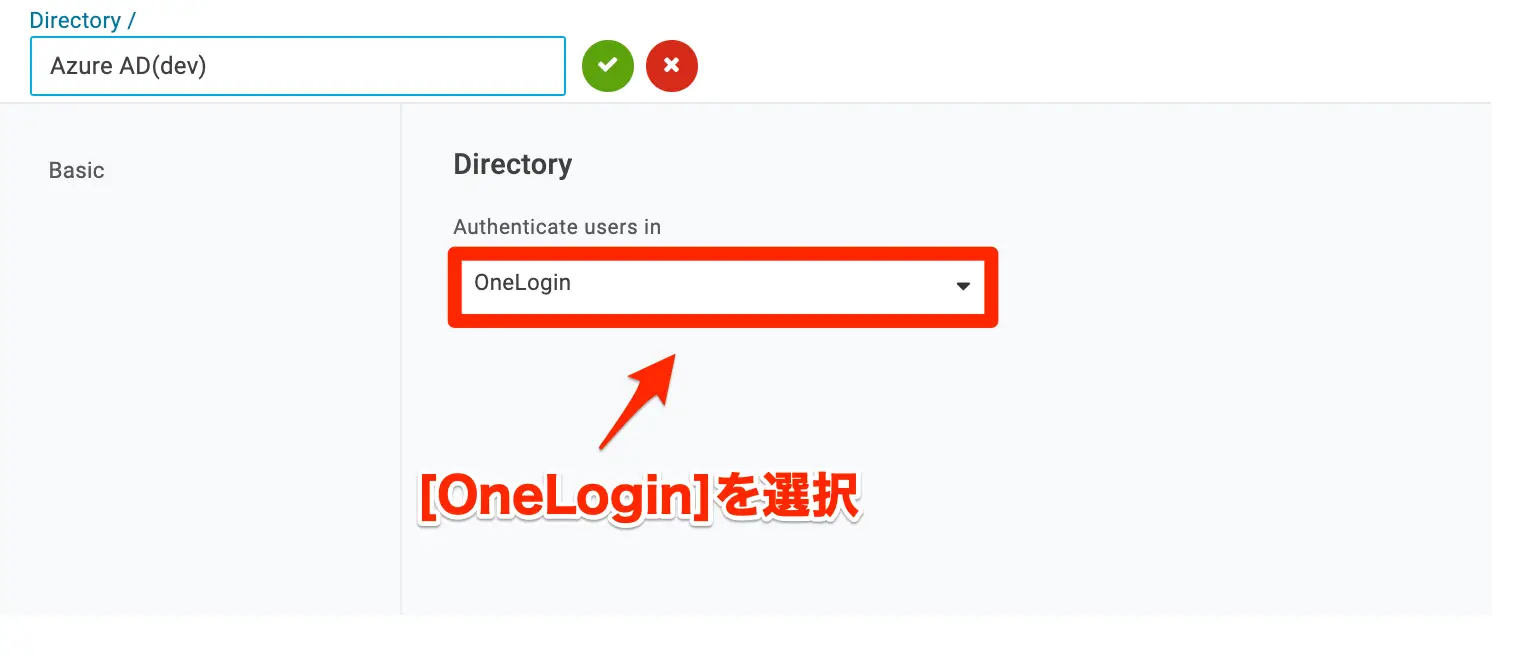
Task: Confirm the name with the green checkmark
Action: 608,66
